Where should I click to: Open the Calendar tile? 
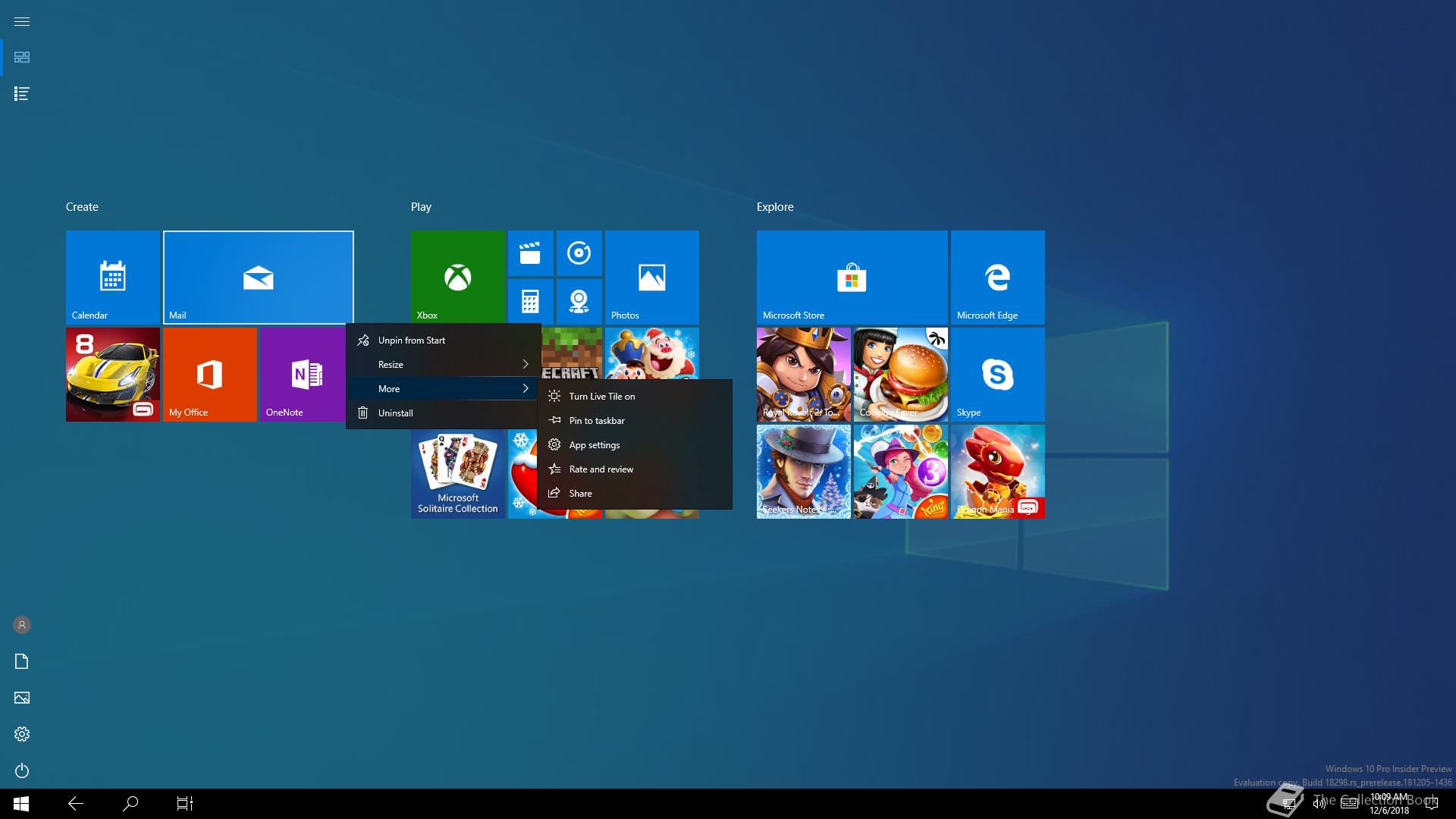tap(112, 278)
